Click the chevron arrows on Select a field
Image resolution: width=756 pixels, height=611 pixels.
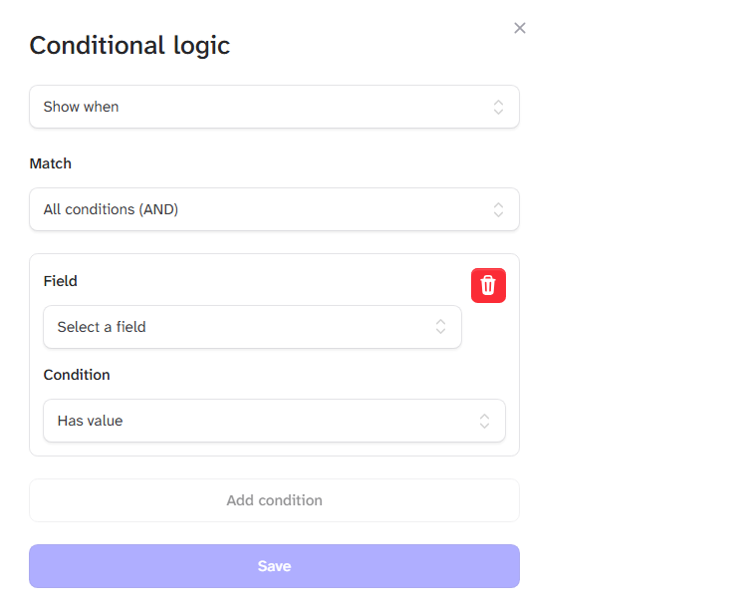(x=440, y=327)
